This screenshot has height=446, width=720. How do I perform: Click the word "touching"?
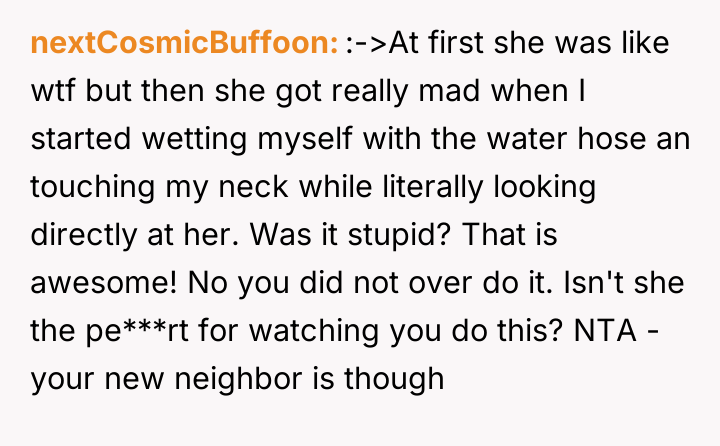tap(90, 186)
